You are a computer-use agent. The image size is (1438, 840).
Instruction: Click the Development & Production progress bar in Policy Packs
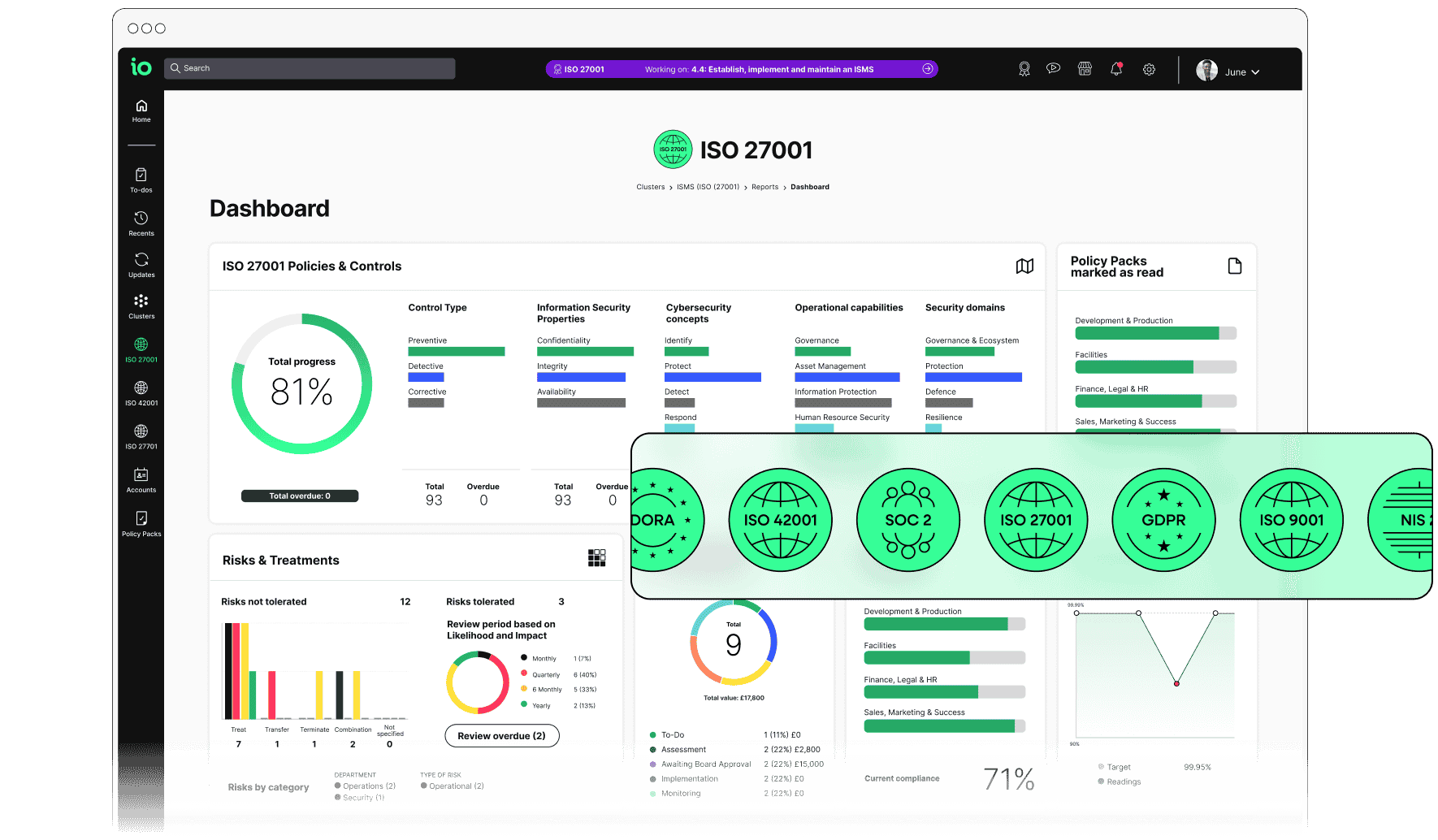pyautogui.click(x=1155, y=333)
